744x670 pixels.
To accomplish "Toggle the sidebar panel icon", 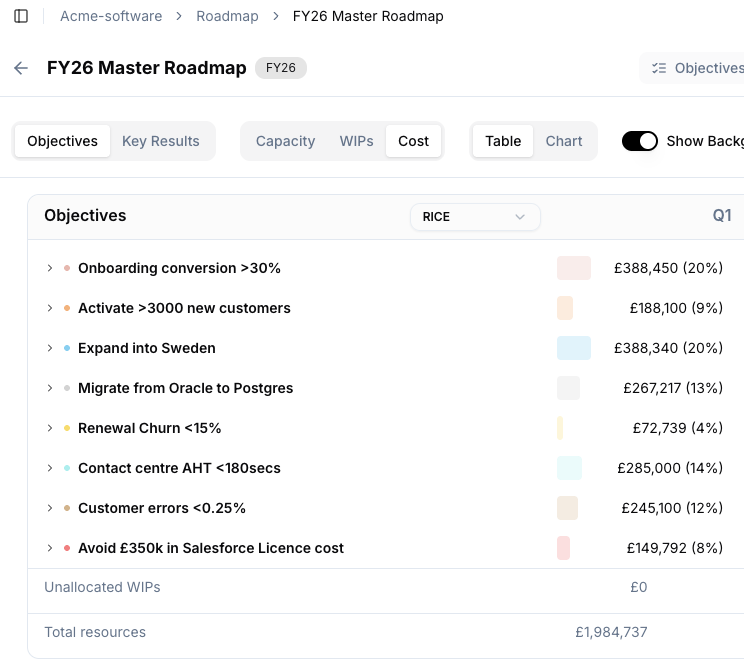I will (21, 16).
